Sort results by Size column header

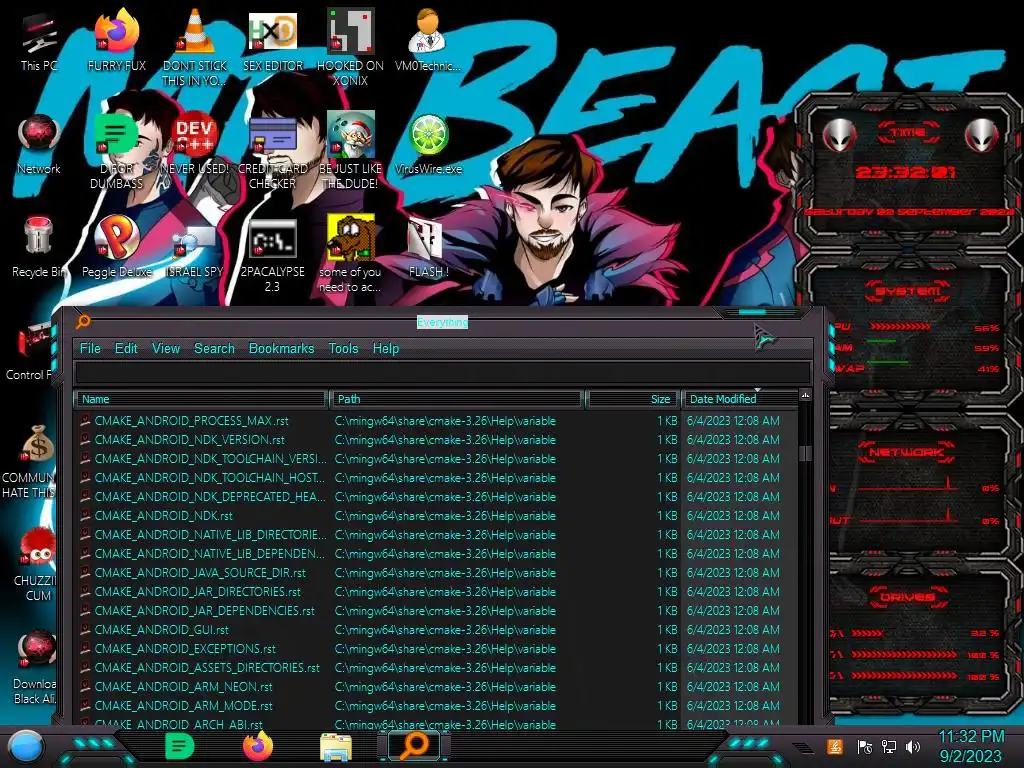[632, 399]
